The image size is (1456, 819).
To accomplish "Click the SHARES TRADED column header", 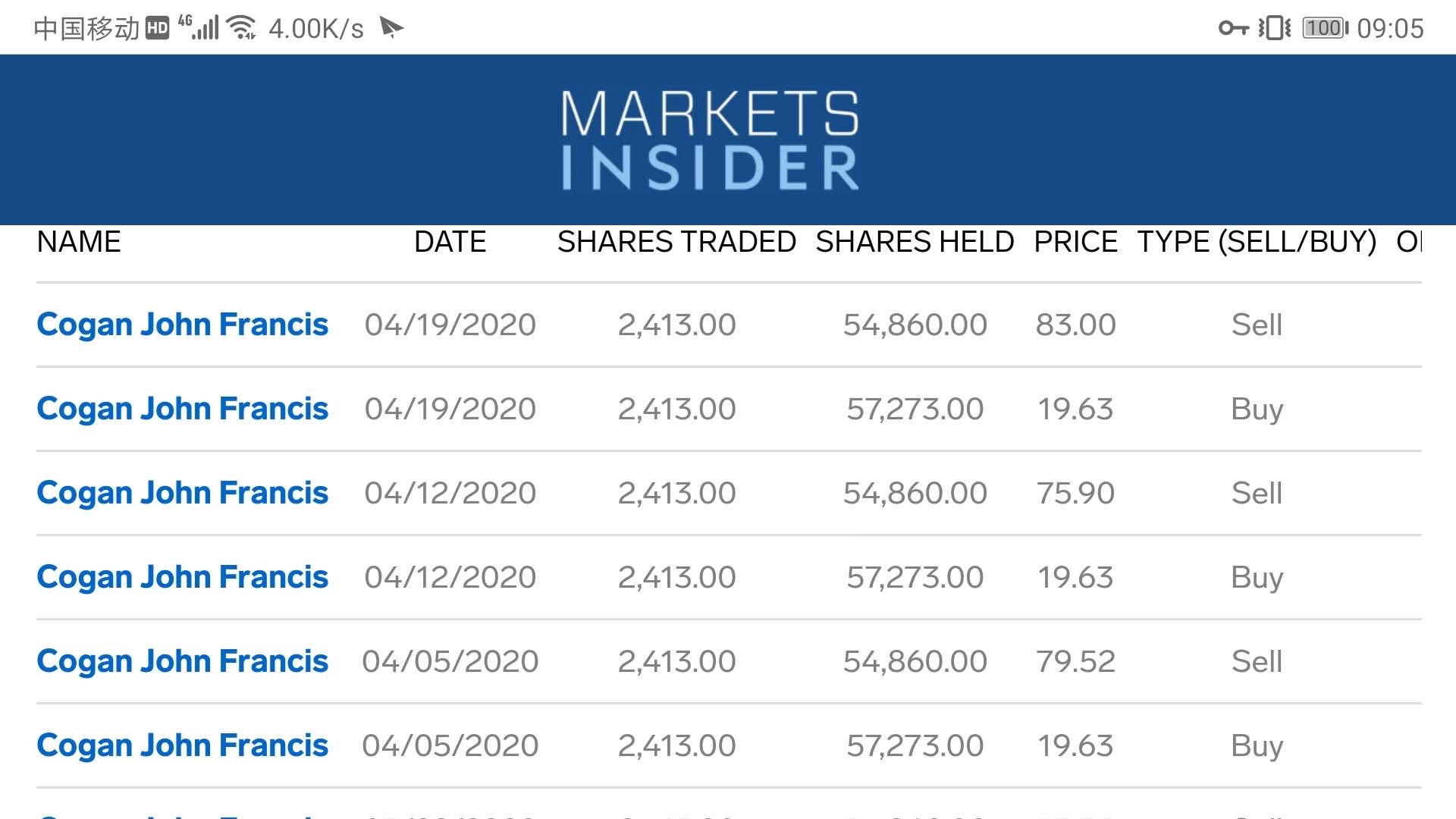I will tap(676, 242).
